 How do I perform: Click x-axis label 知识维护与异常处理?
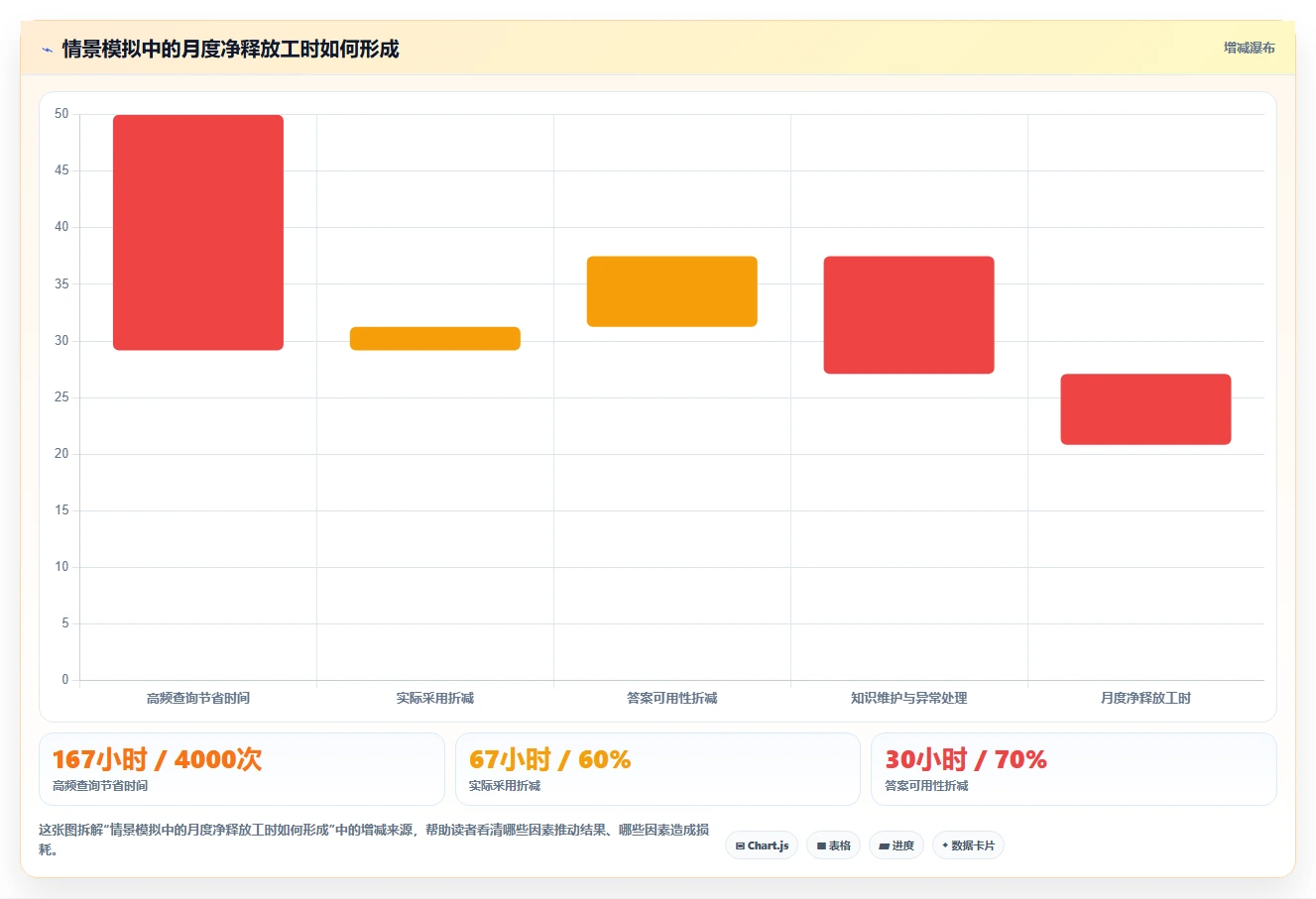(x=909, y=698)
